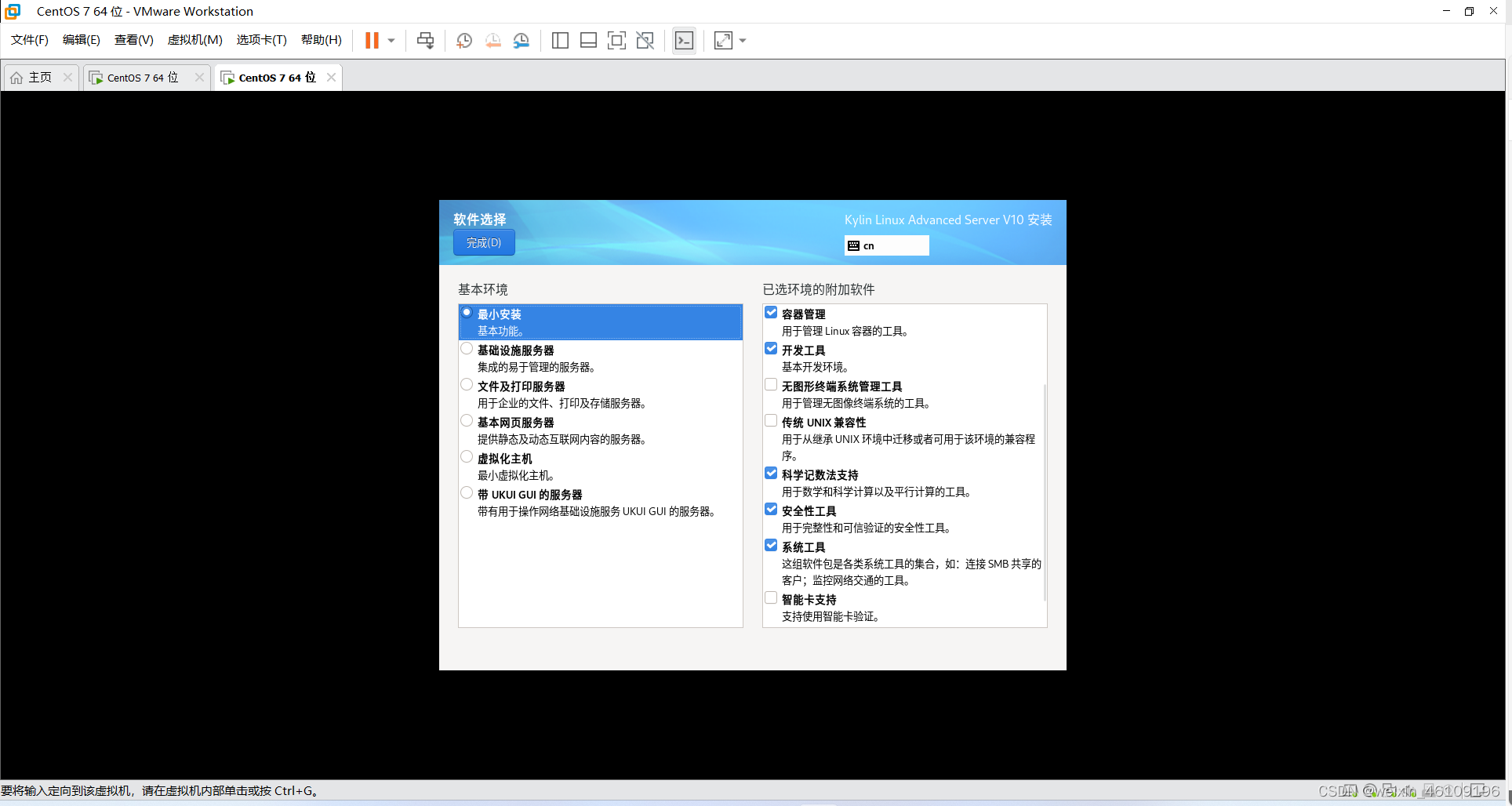The image size is (1512, 806).
Task: Close the active CentOS 7 64 位 tab
Action: [331, 77]
